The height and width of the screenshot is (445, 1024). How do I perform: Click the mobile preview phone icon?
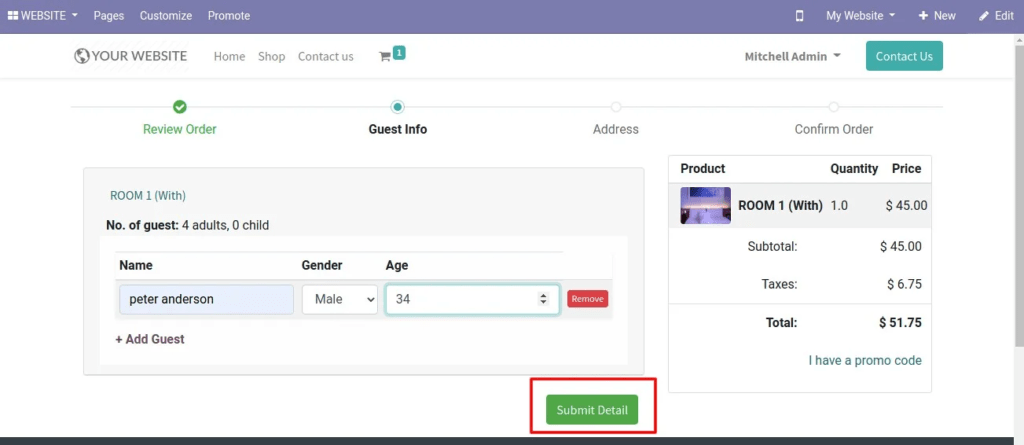click(x=799, y=16)
